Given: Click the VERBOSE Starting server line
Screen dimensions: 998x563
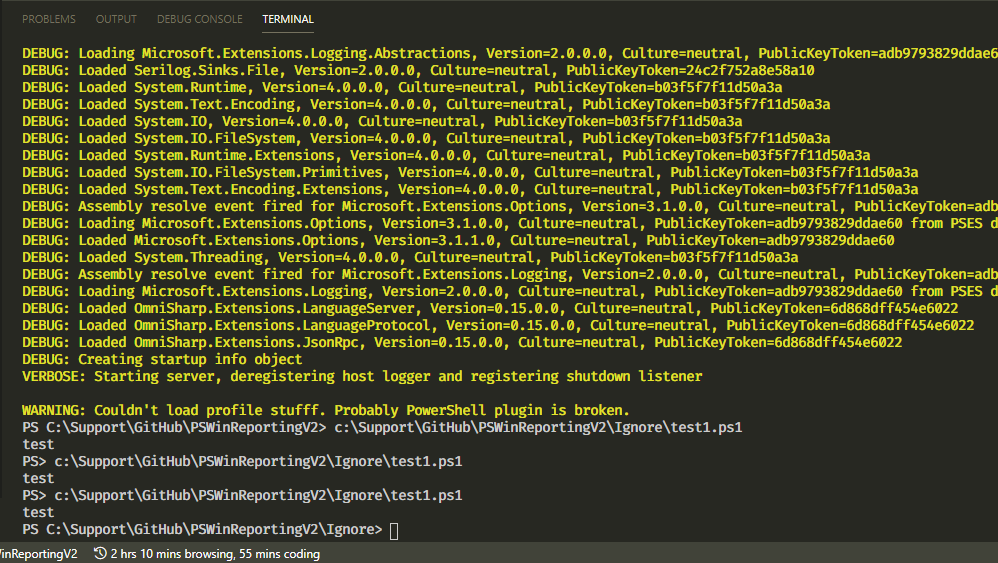Looking at the screenshot, I should click(362, 376).
